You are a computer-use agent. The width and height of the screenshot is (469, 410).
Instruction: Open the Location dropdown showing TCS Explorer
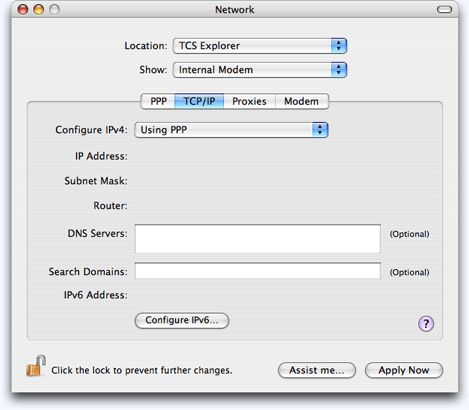click(260, 46)
